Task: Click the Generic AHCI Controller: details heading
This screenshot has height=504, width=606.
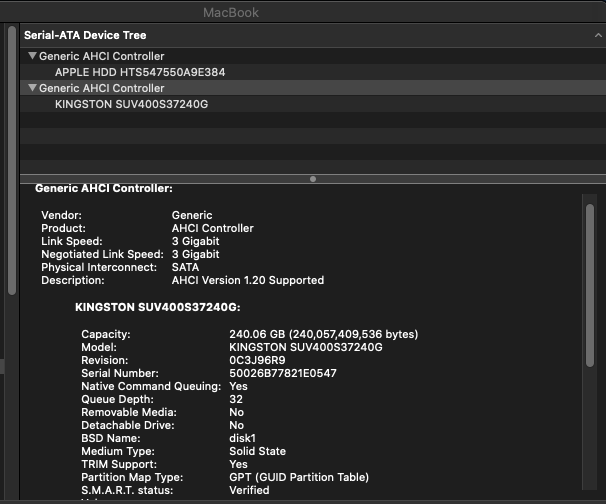Action: [104, 188]
